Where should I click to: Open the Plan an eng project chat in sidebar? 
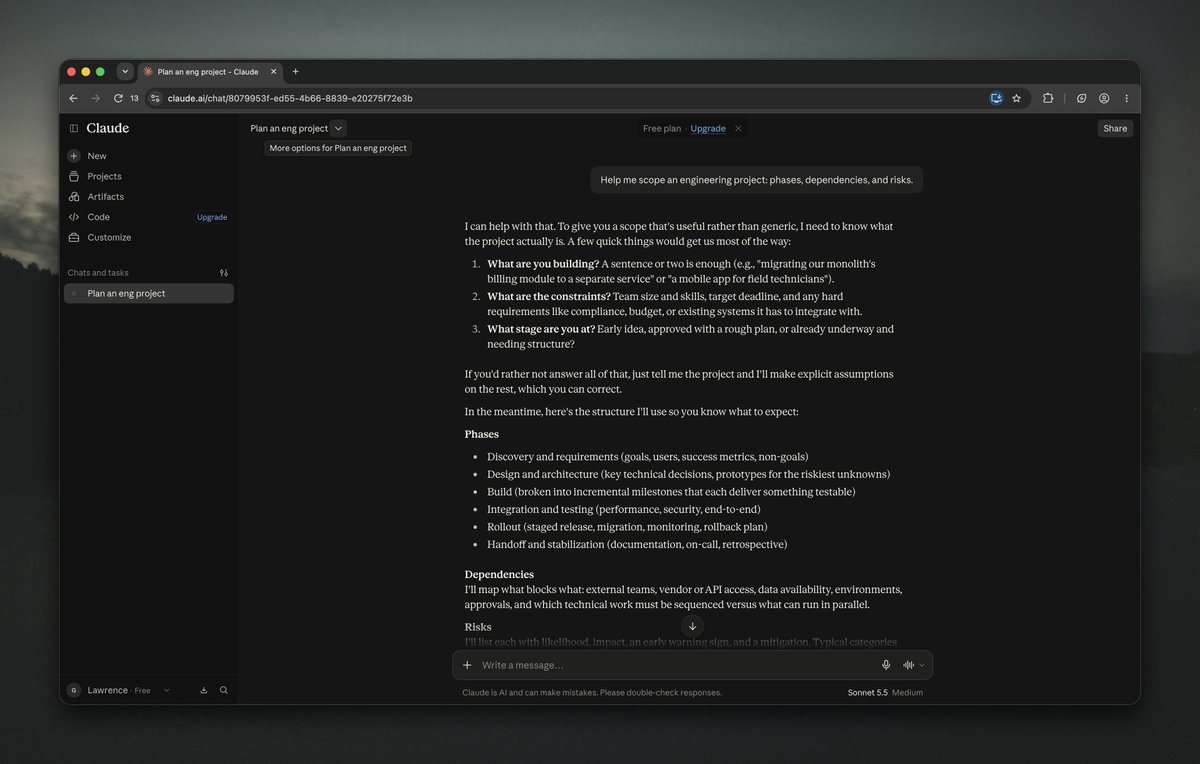pyautogui.click(x=149, y=293)
